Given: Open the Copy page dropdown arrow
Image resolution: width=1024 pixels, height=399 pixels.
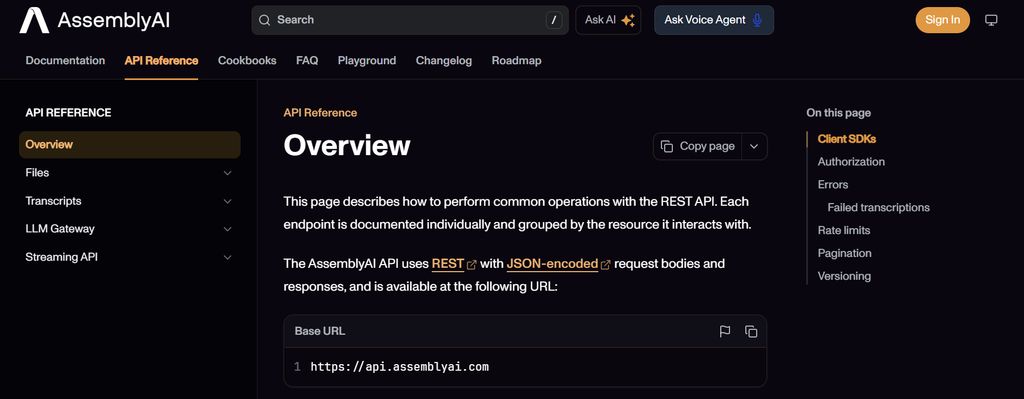Looking at the screenshot, I should pos(754,146).
